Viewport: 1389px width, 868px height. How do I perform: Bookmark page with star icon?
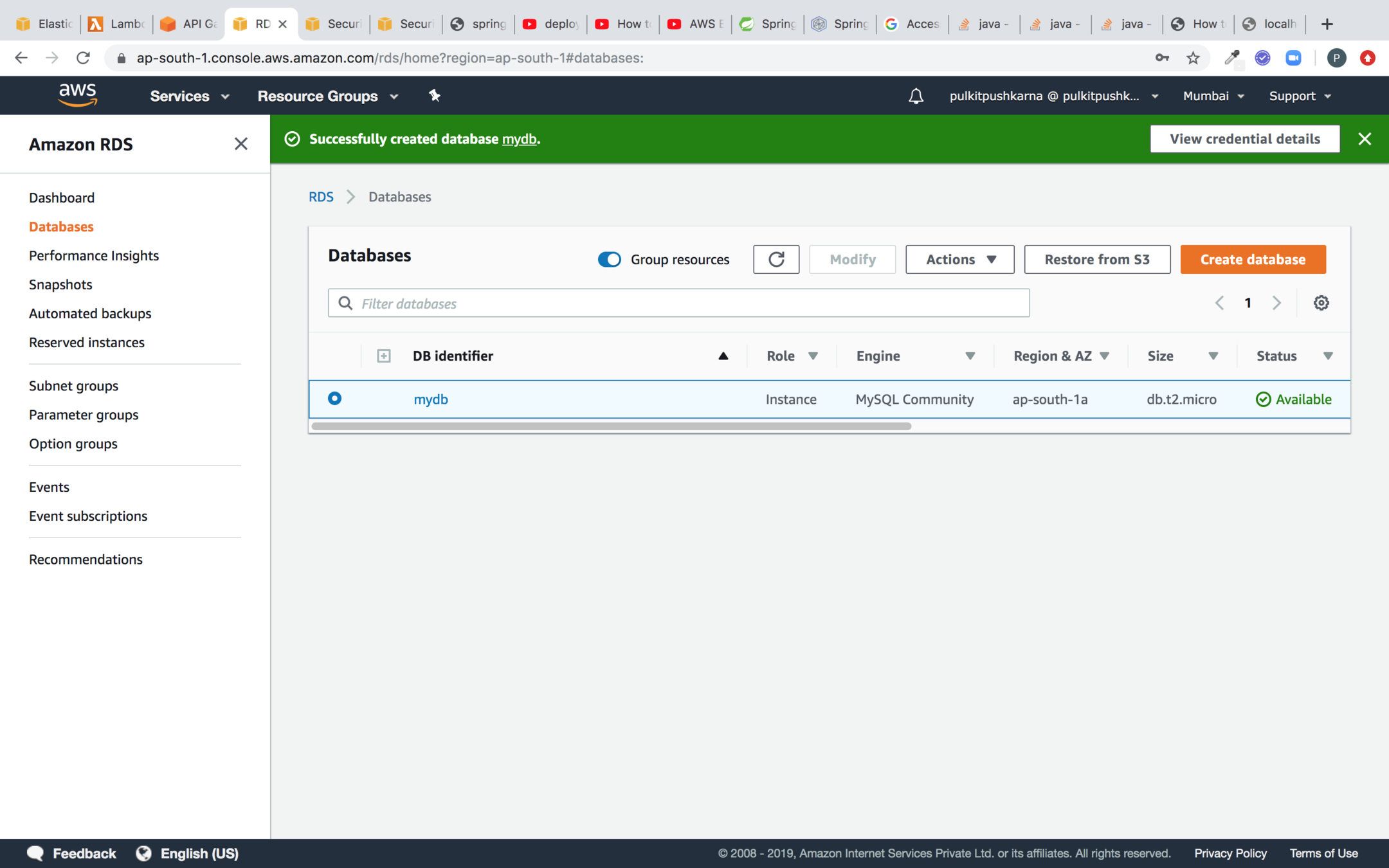tap(1193, 58)
